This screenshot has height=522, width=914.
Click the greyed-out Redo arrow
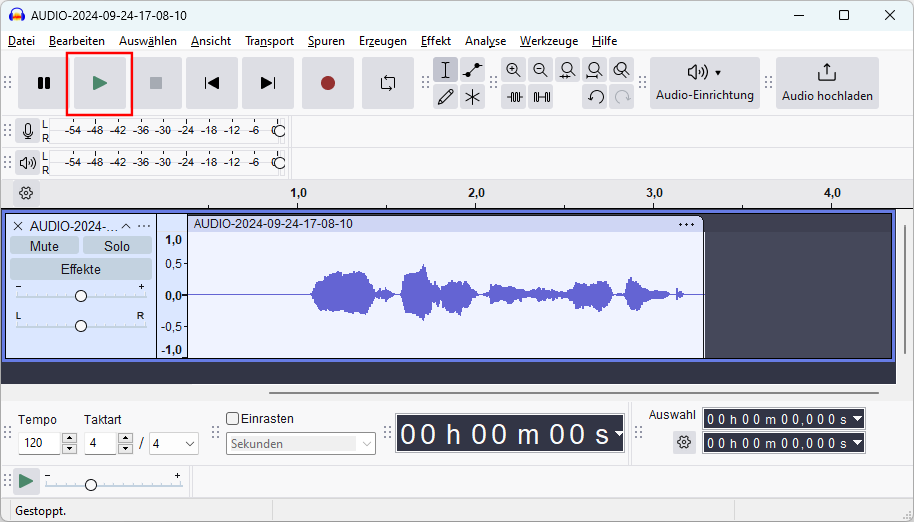pos(621,97)
